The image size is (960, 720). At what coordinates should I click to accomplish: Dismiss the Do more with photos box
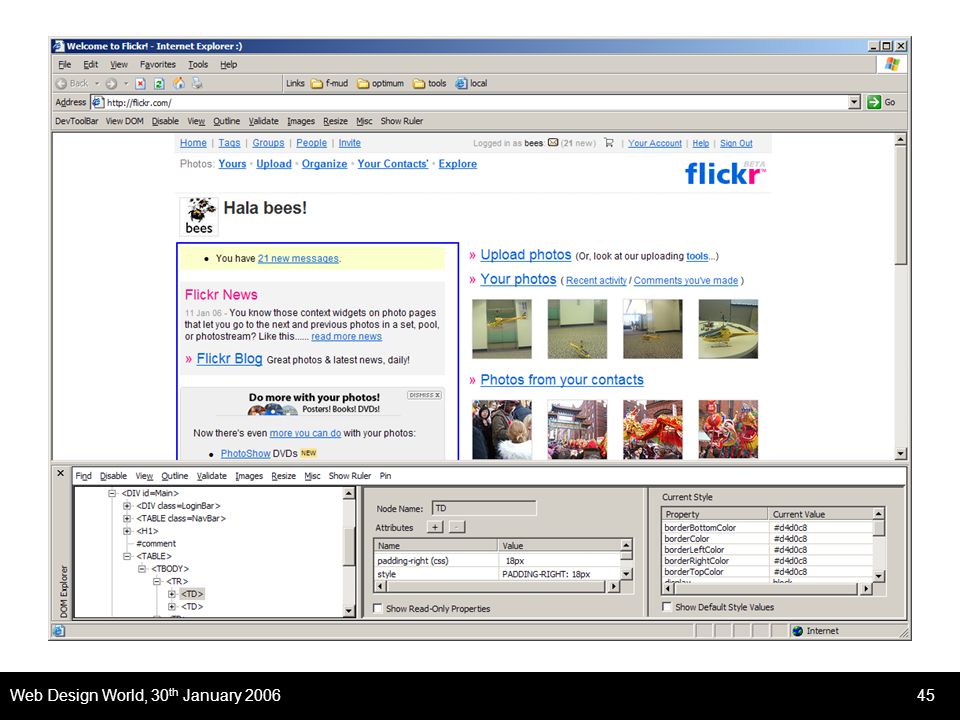click(x=424, y=396)
